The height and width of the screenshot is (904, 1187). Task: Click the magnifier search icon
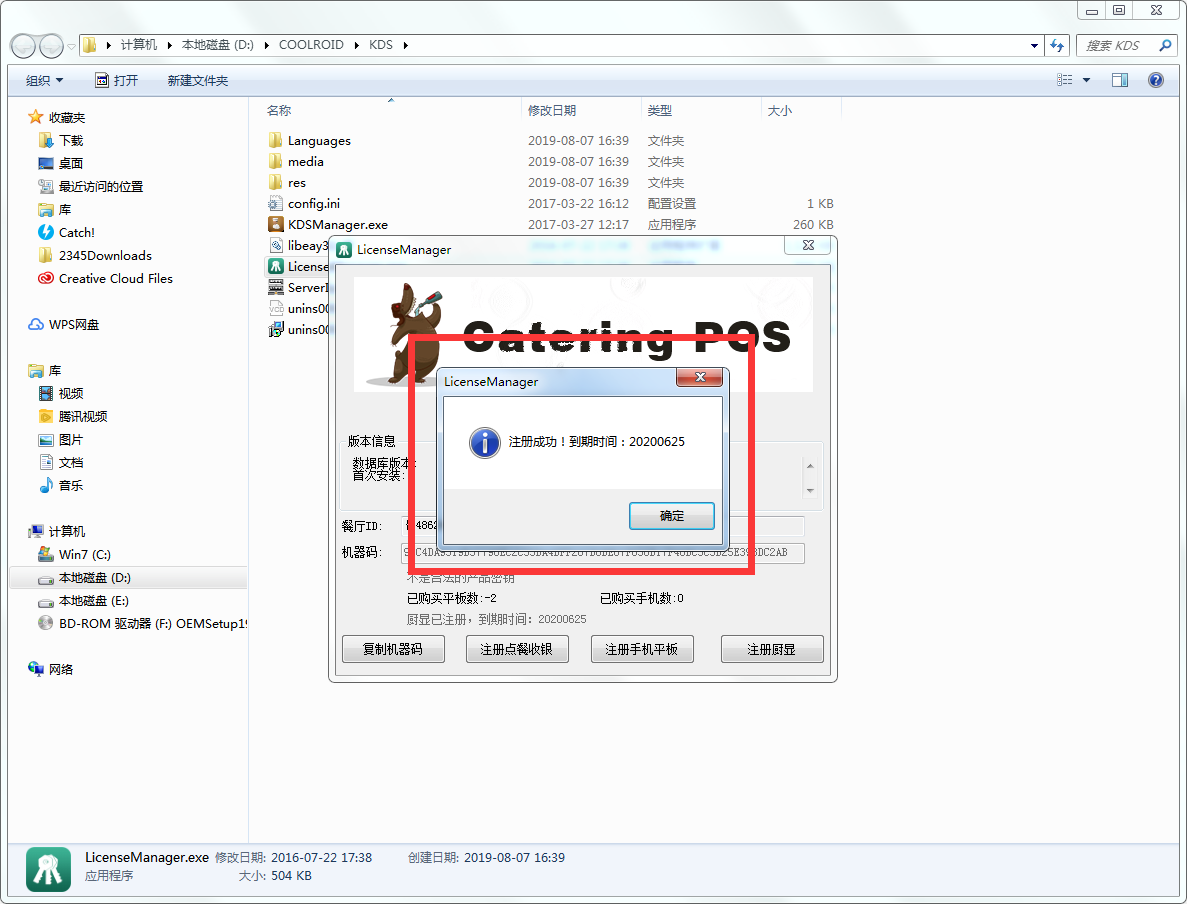[x=1165, y=45]
